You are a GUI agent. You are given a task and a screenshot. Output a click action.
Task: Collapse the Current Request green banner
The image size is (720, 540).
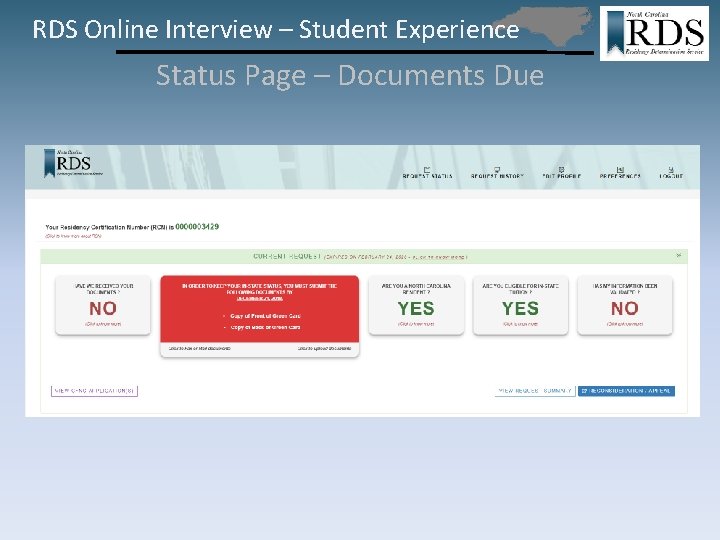point(679,255)
